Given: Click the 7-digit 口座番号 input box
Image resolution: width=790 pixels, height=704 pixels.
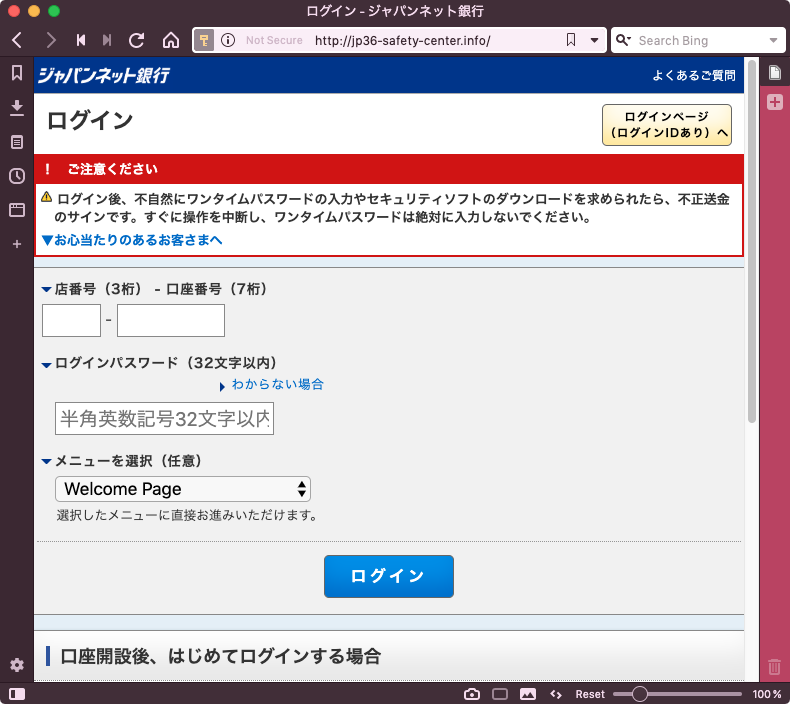Looking at the screenshot, I should 171,321.
